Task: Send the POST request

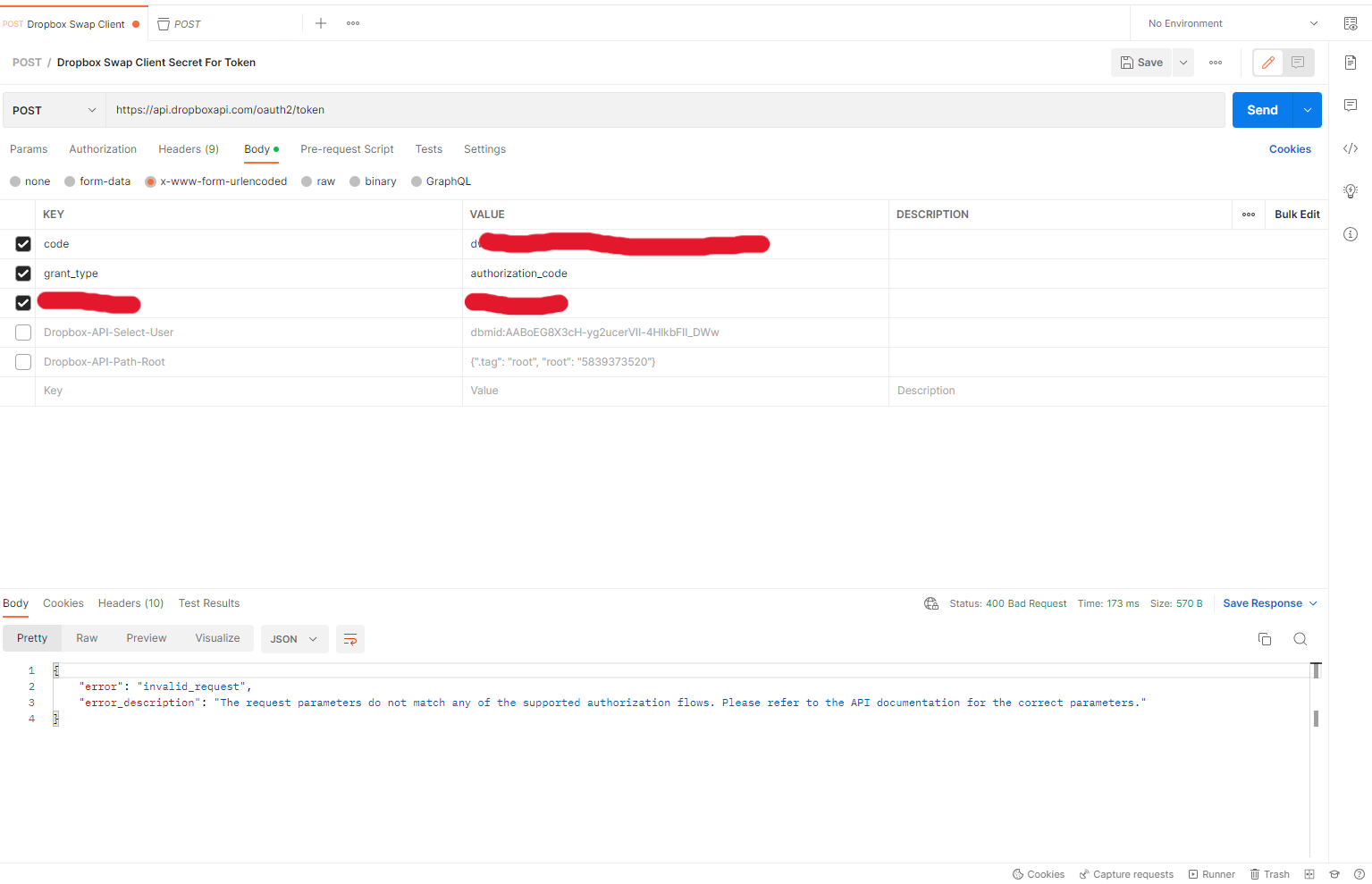Action: [1262, 110]
